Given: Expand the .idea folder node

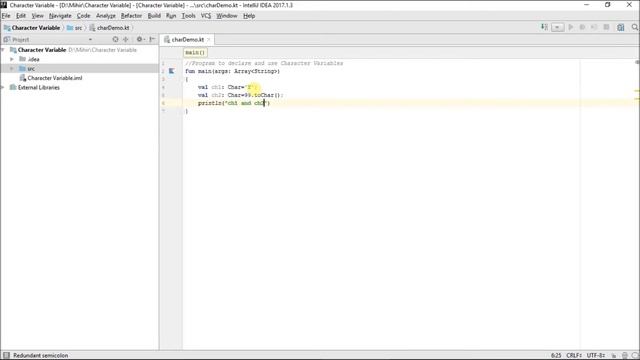Looking at the screenshot, I should pyautogui.click(x=12, y=59).
